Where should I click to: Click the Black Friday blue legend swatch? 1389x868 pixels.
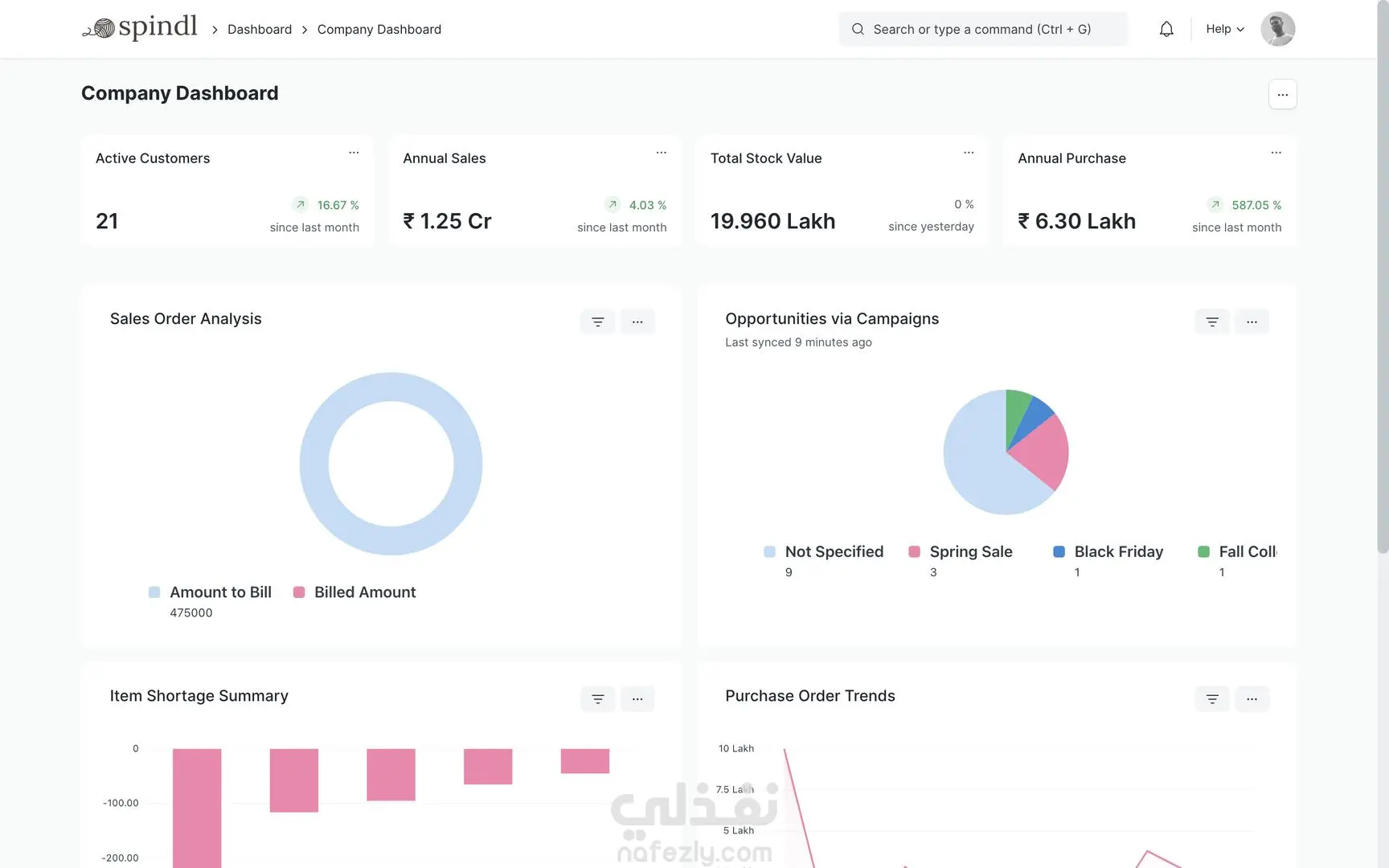[1059, 552]
